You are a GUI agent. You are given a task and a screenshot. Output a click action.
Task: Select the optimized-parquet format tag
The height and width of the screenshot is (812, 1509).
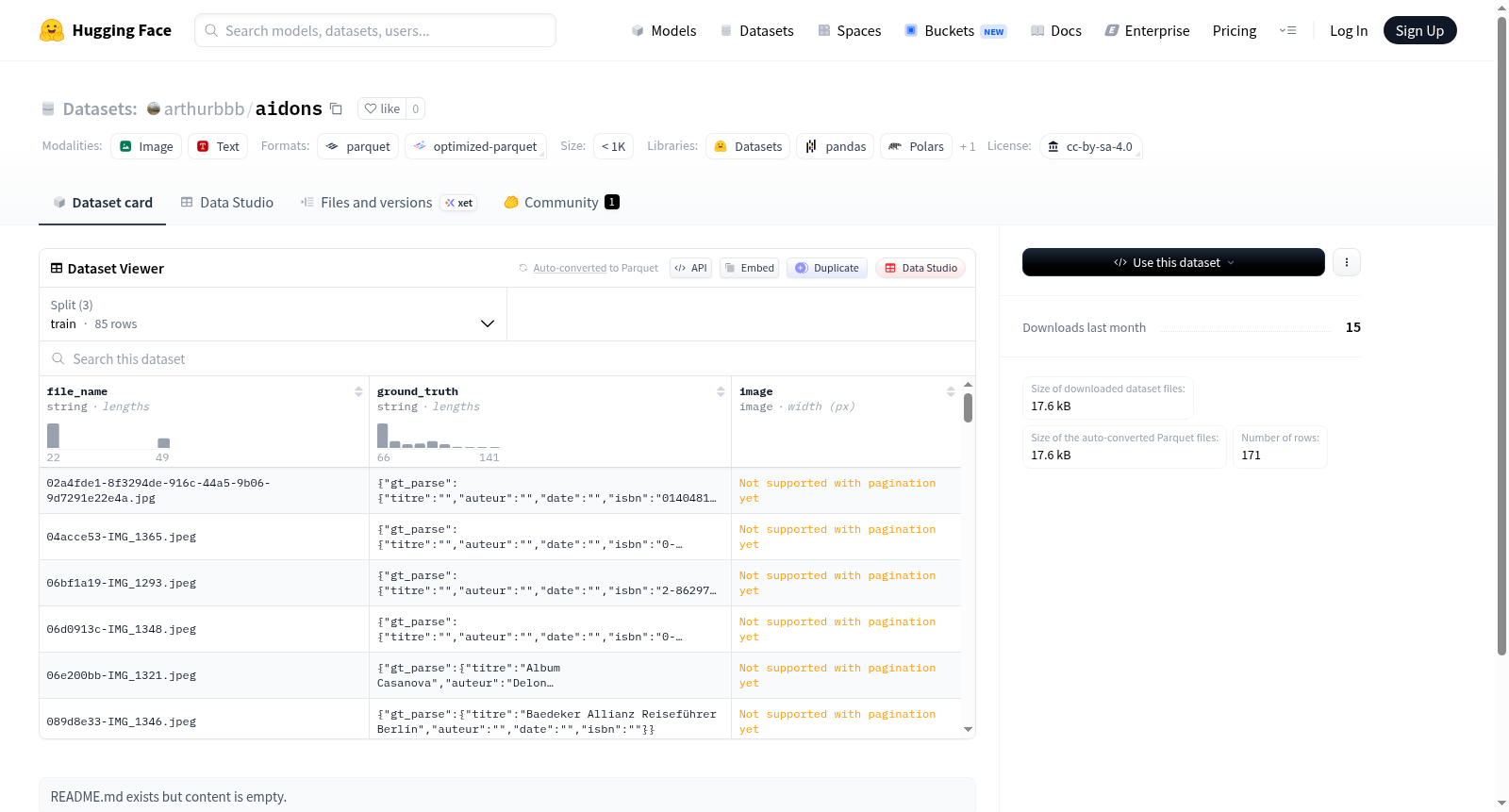pos(475,146)
